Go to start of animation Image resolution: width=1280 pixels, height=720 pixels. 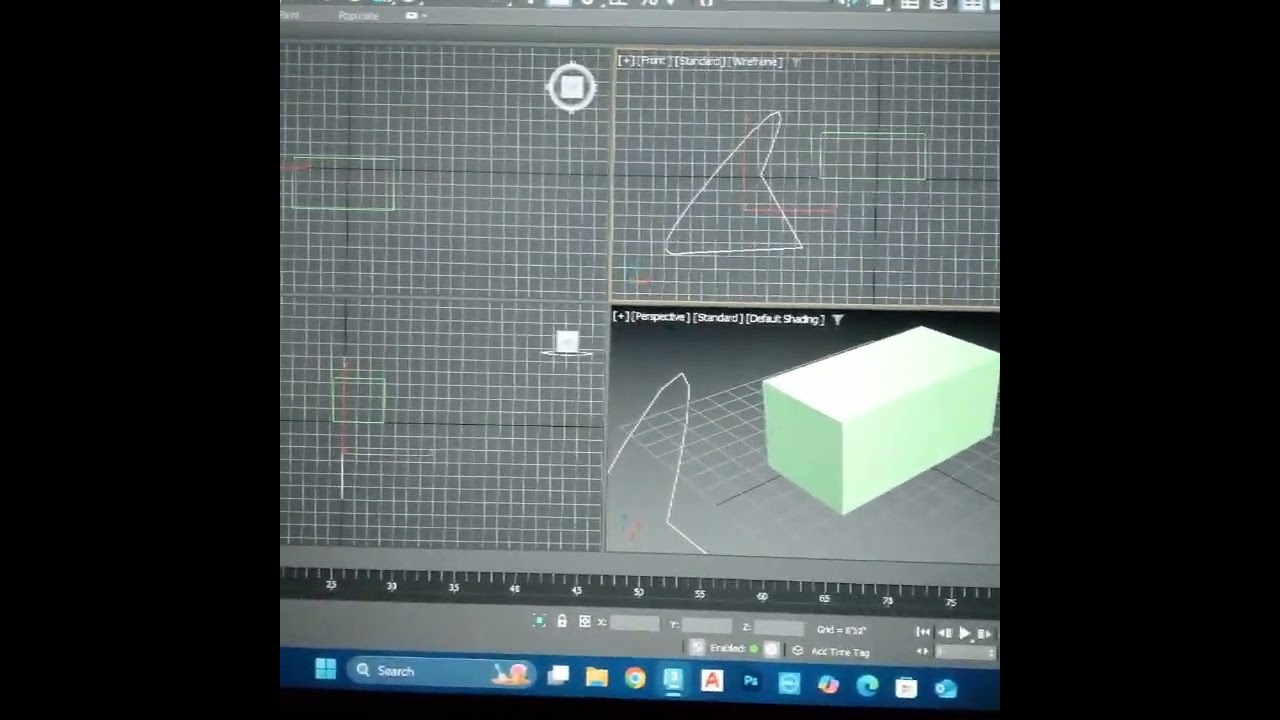(x=923, y=632)
